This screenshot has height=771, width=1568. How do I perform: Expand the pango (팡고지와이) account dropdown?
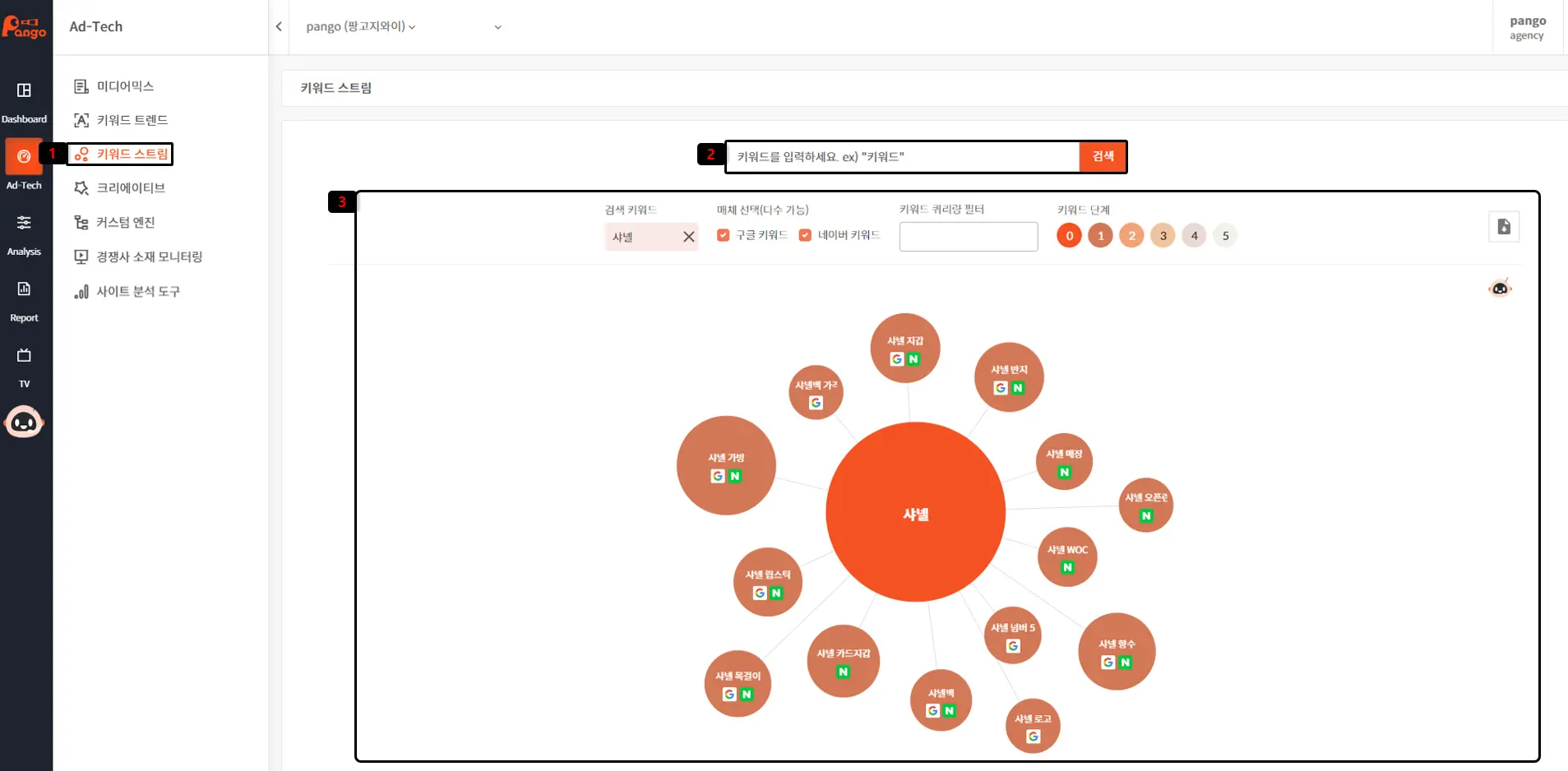click(x=360, y=27)
